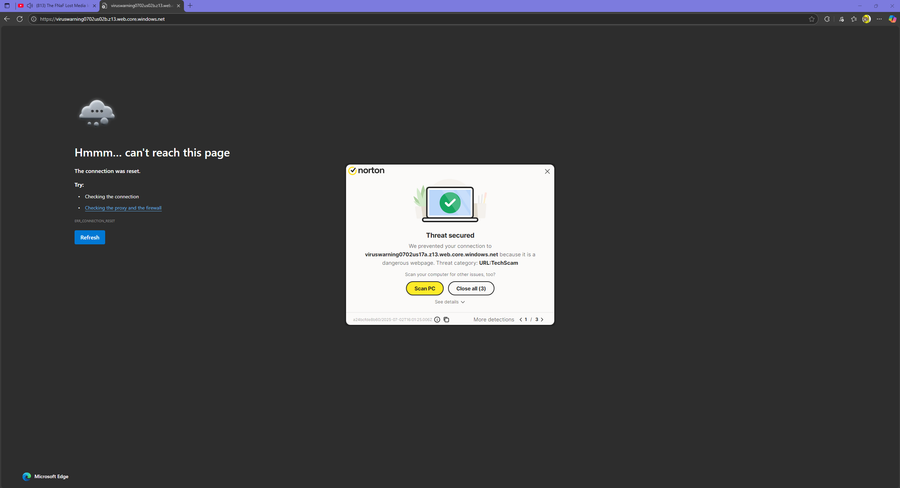Select the blocked URL viruswarning0702us17a text

tap(432, 254)
